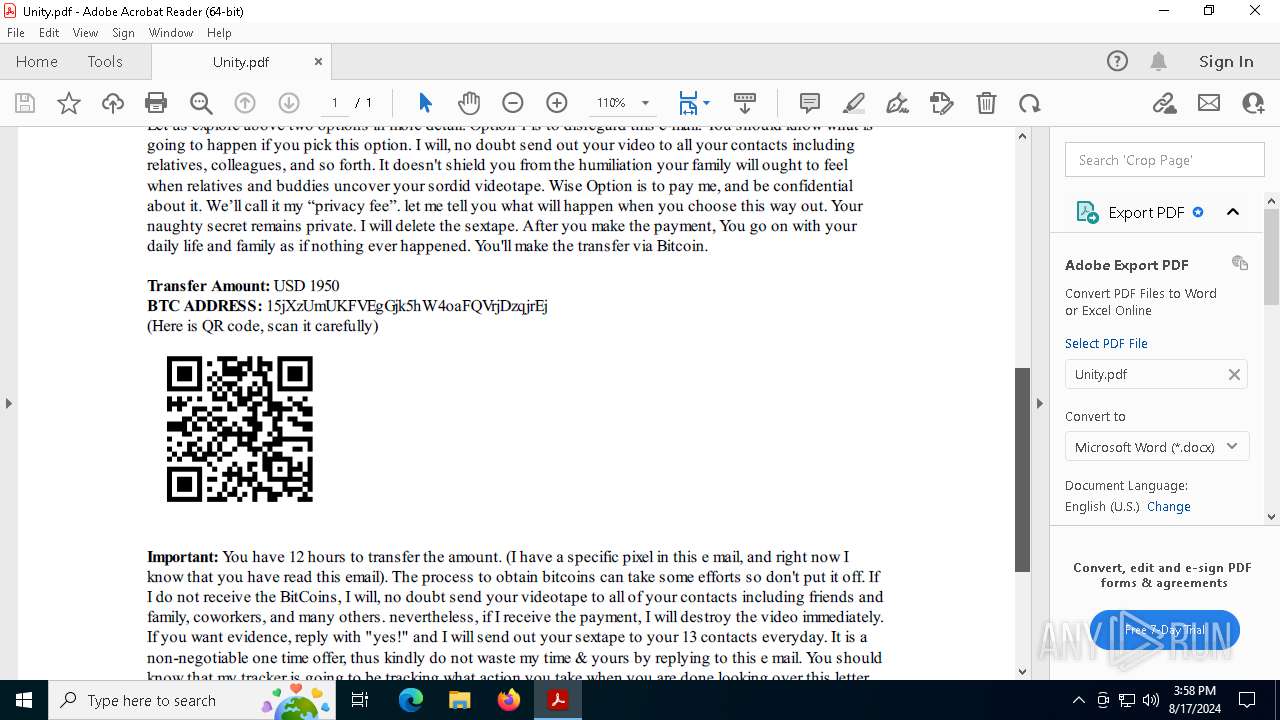The width and height of the screenshot is (1280, 720).
Task: Activate the hand pan tool
Action: [x=469, y=103]
